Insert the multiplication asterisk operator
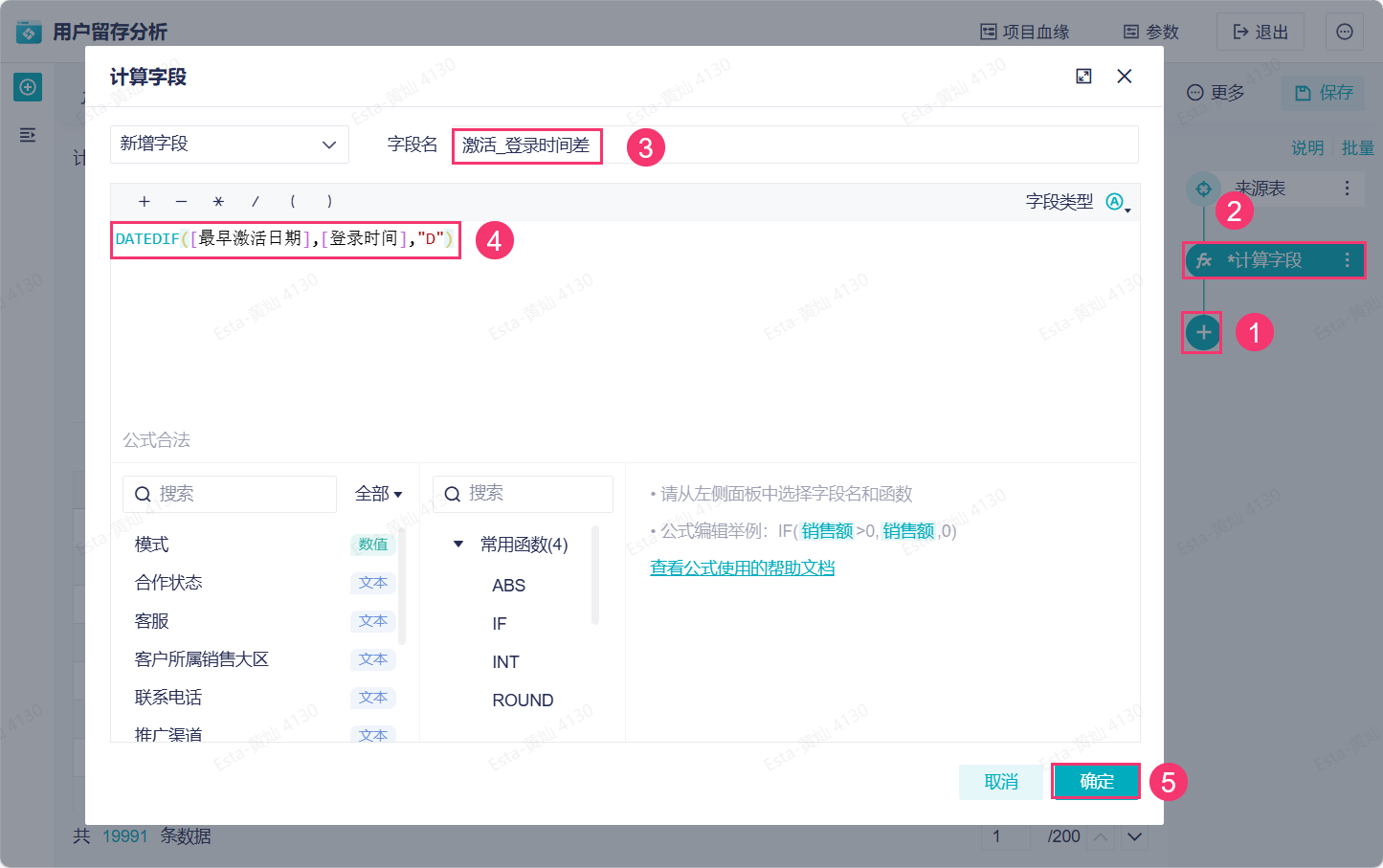This screenshot has width=1383, height=868. tap(218, 202)
